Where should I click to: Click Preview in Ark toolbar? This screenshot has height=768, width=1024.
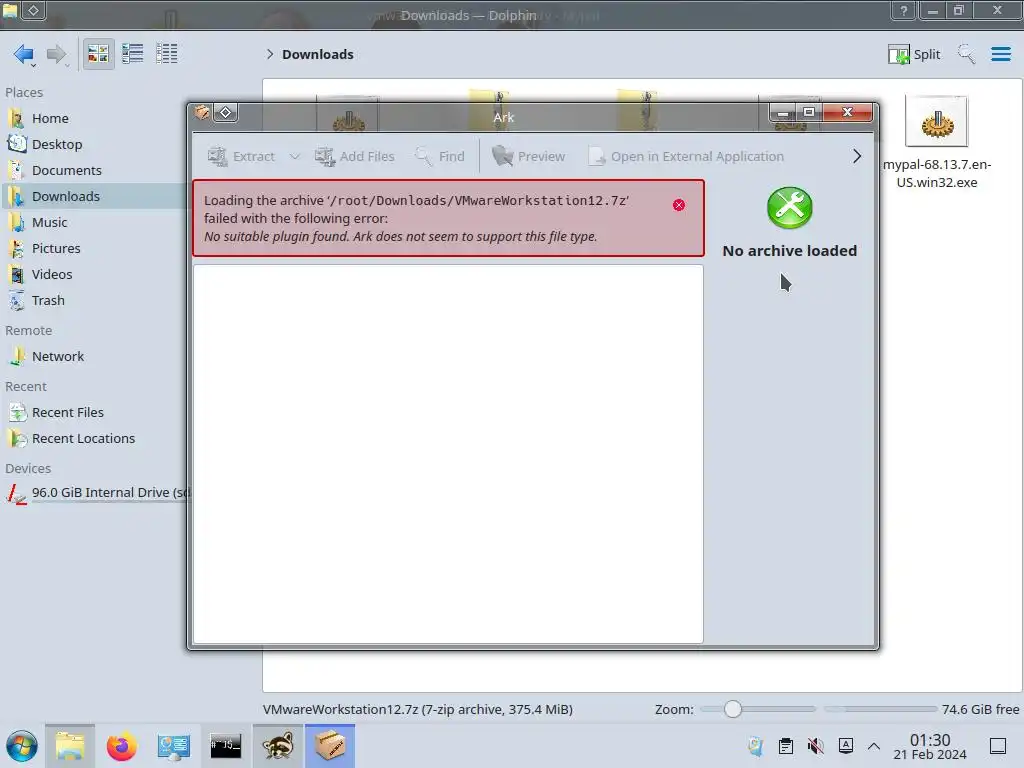coord(529,157)
